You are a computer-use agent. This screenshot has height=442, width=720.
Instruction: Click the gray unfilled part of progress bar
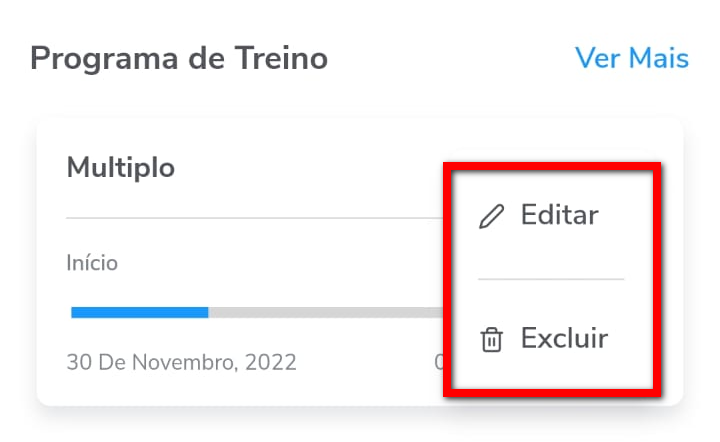tap(320, 312)
